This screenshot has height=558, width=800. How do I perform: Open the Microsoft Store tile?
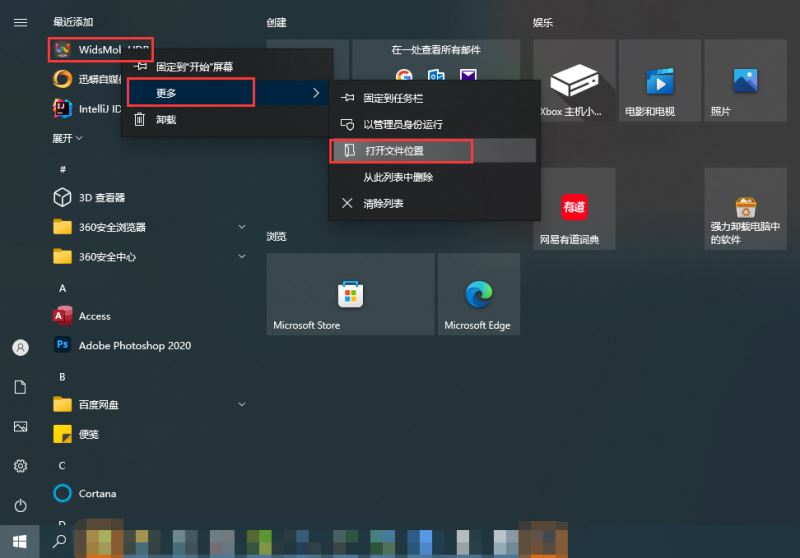tap(351, 294)
